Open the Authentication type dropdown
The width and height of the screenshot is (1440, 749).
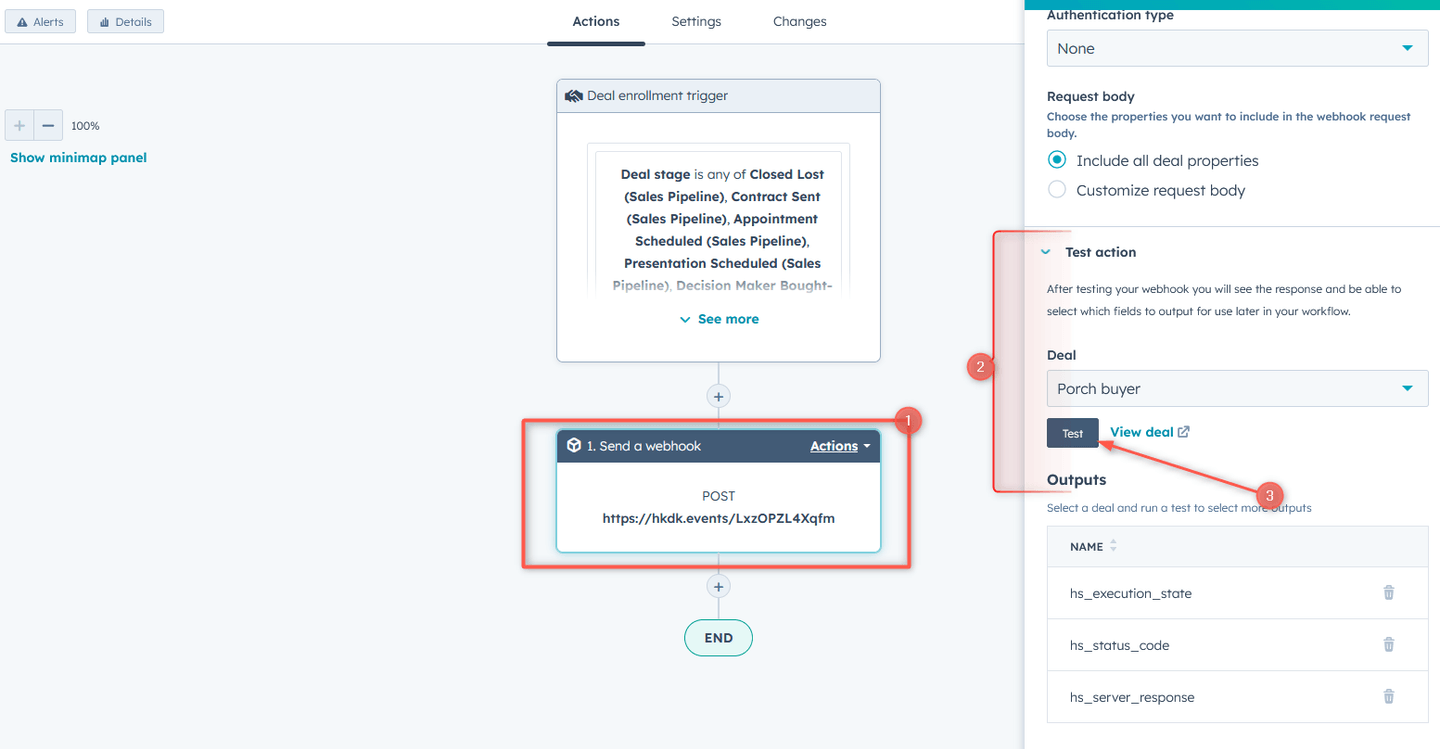click(1237, 47)
